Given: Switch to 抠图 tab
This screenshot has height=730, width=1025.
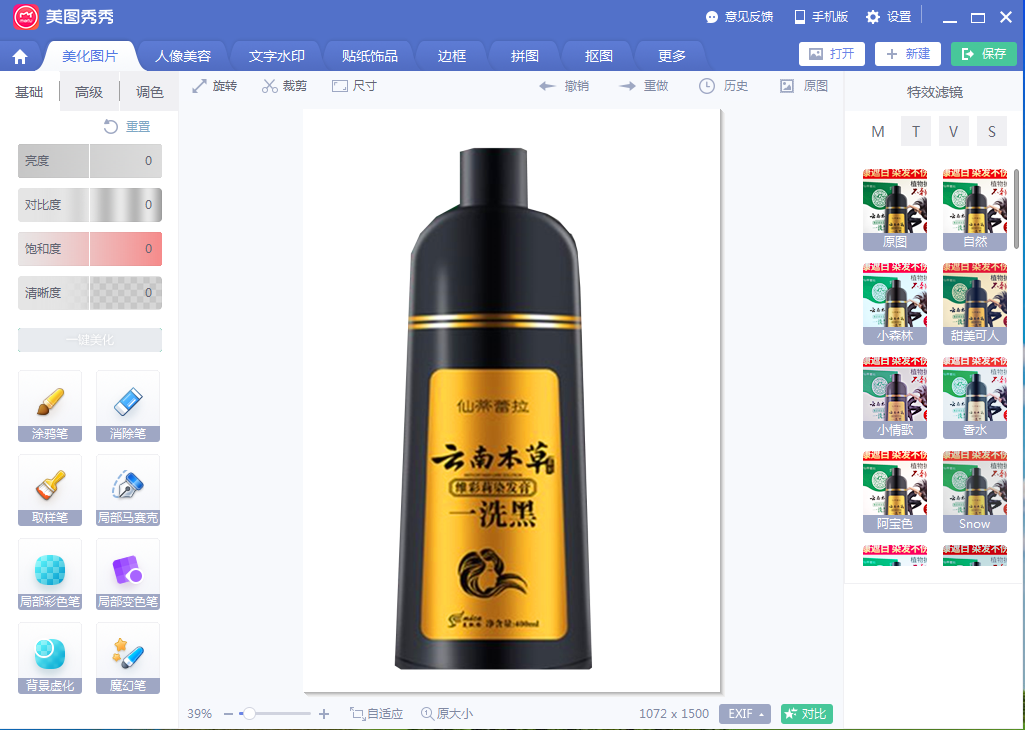Looking at the screenshot, I should [x=599, y=56].
